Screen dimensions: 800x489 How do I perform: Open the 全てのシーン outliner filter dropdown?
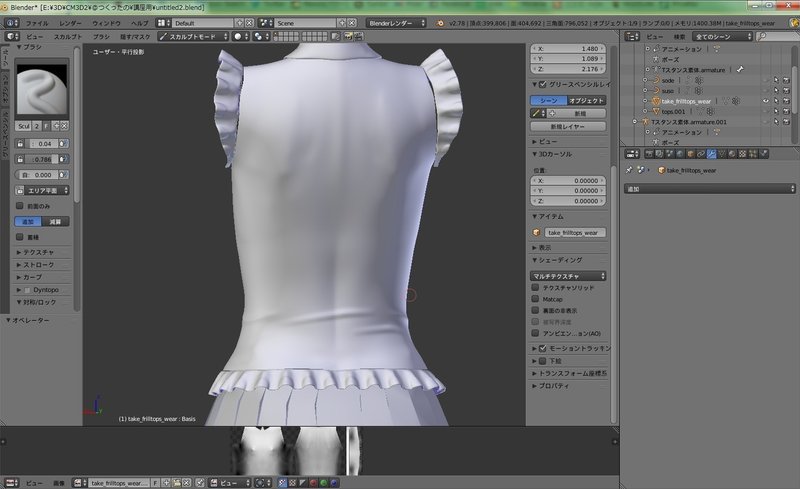(722, 36)
